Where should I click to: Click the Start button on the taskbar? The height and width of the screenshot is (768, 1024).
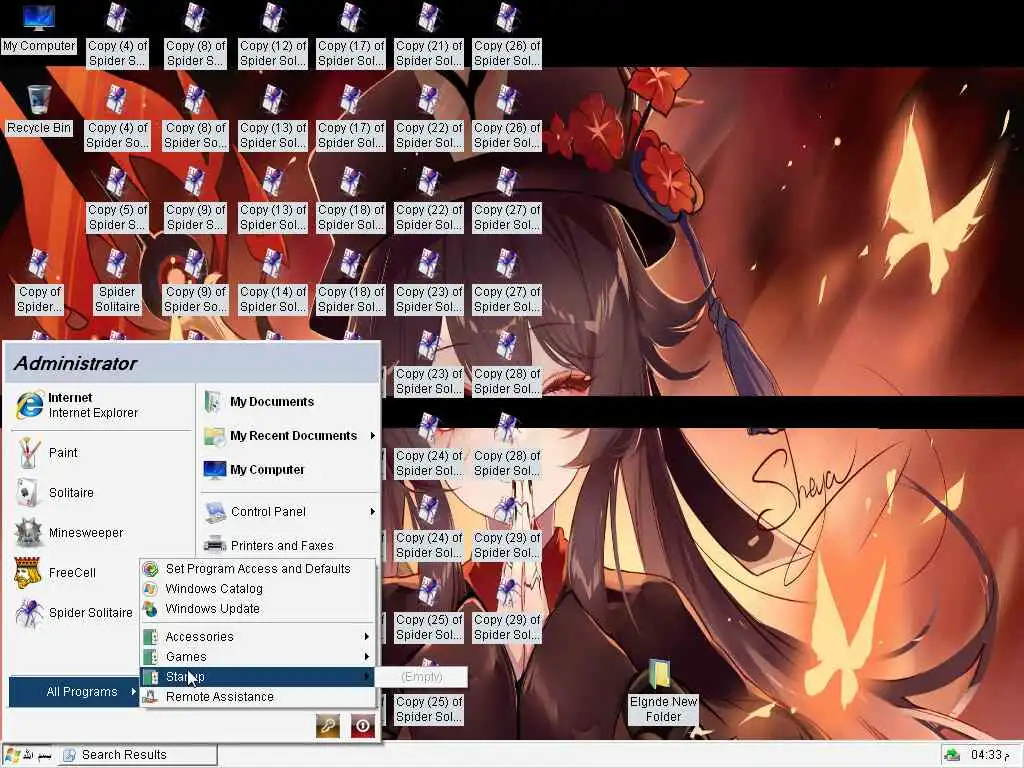click(x=28, y=755)
